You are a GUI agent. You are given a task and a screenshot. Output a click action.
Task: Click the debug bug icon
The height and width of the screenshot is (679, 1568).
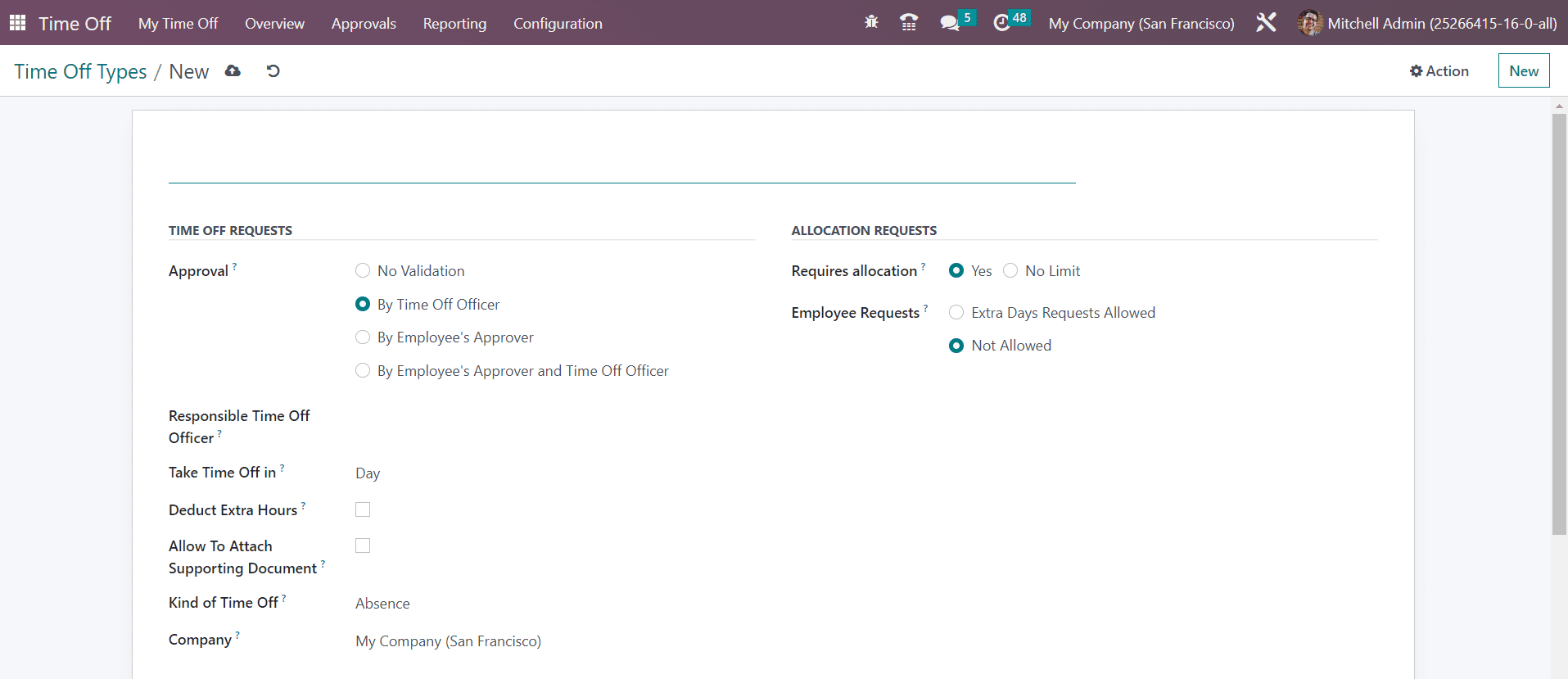[871, 22]
